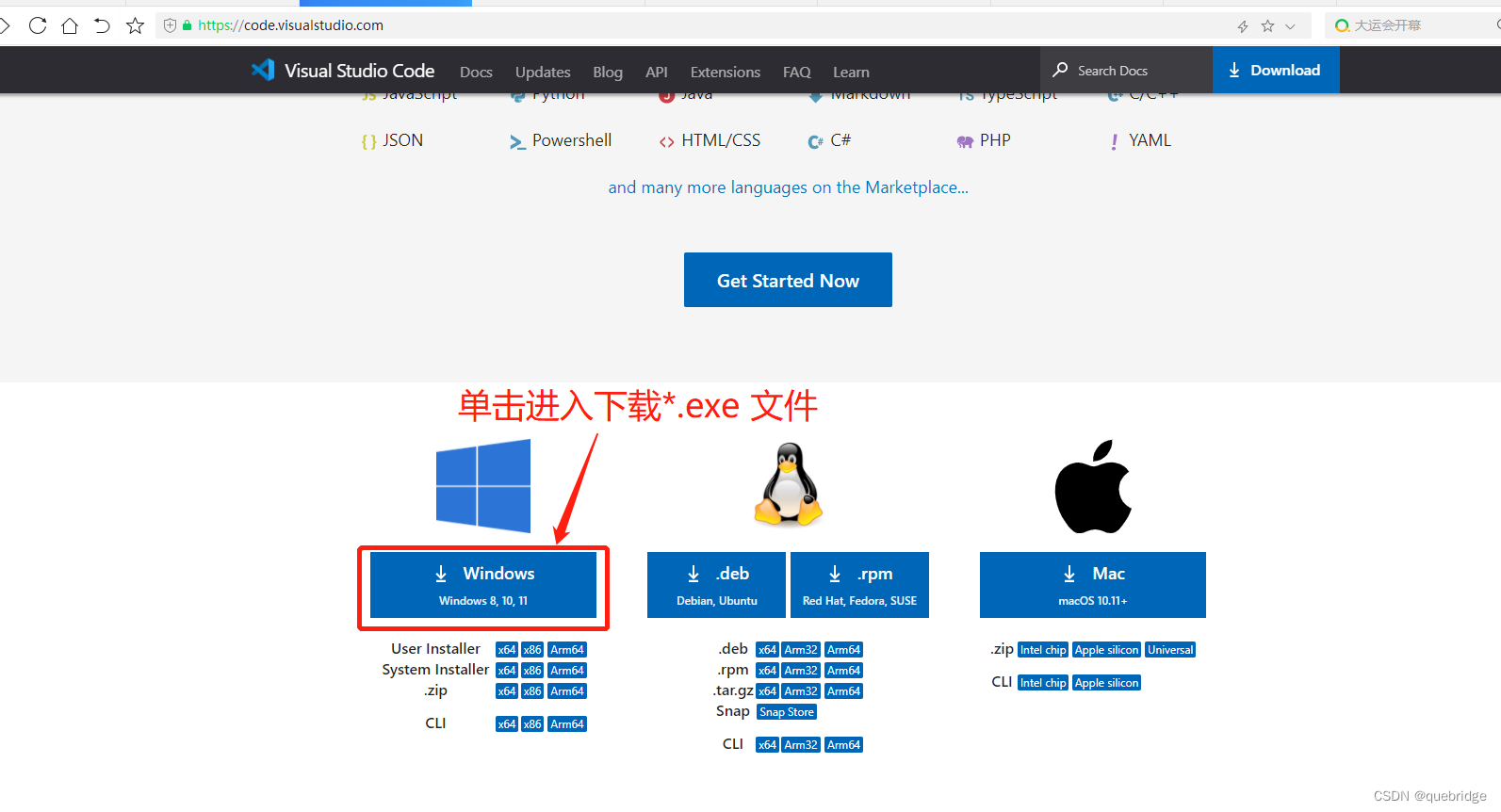Click the top-right Download button
Viewport: 1501px width, 812px height.
pyautogui.click(x=1276, y=70)
